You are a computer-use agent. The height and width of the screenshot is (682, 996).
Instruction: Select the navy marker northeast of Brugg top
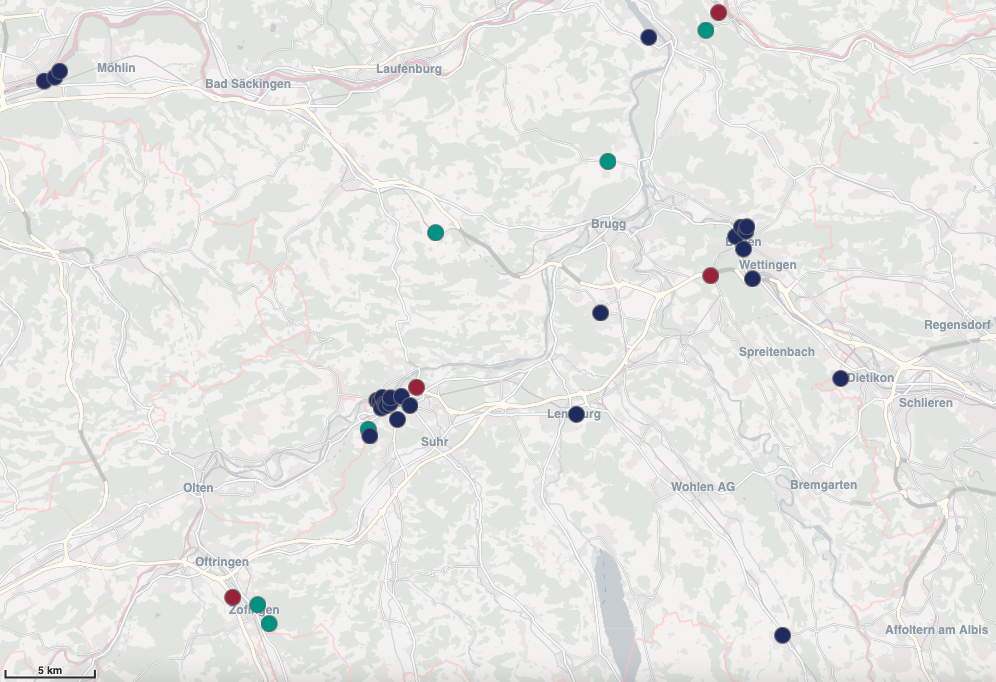pos(649,37)
